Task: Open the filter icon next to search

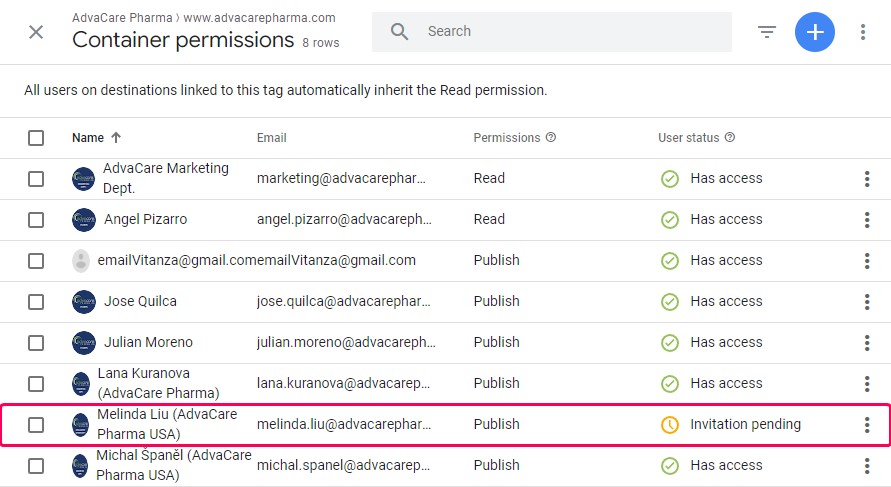Action: (767, 32)
